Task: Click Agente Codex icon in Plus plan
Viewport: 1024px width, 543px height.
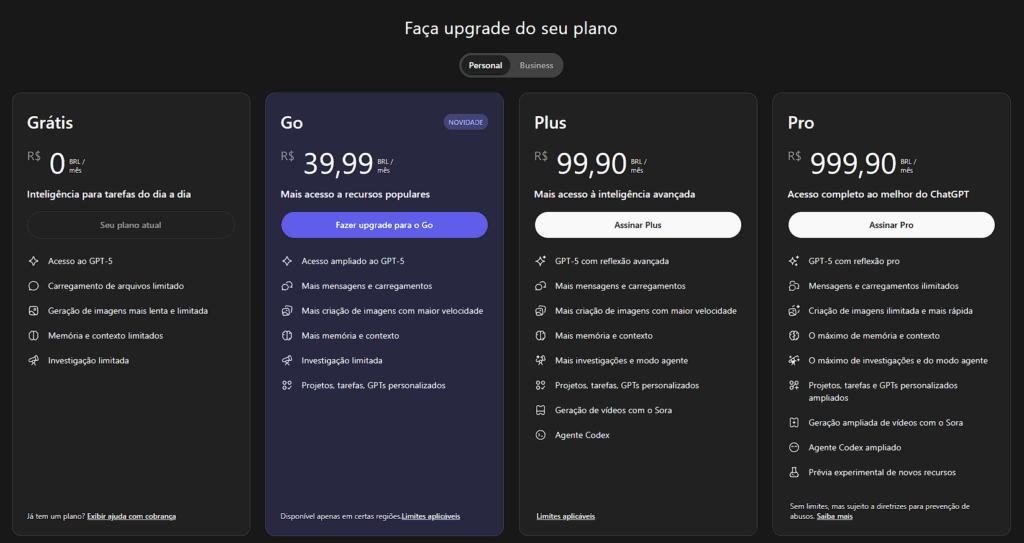Action: pos(540,435)
